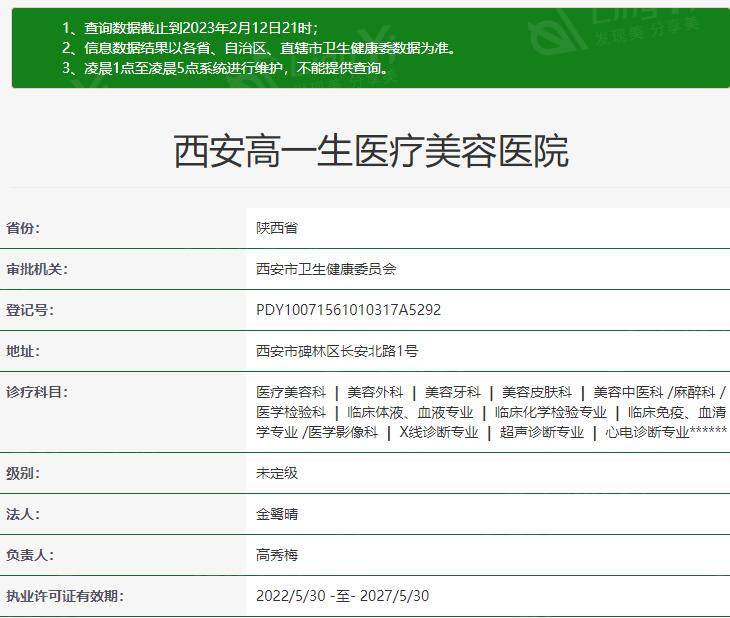Click notice line 1 about 2023年2月12日21时

coord(190,28)
